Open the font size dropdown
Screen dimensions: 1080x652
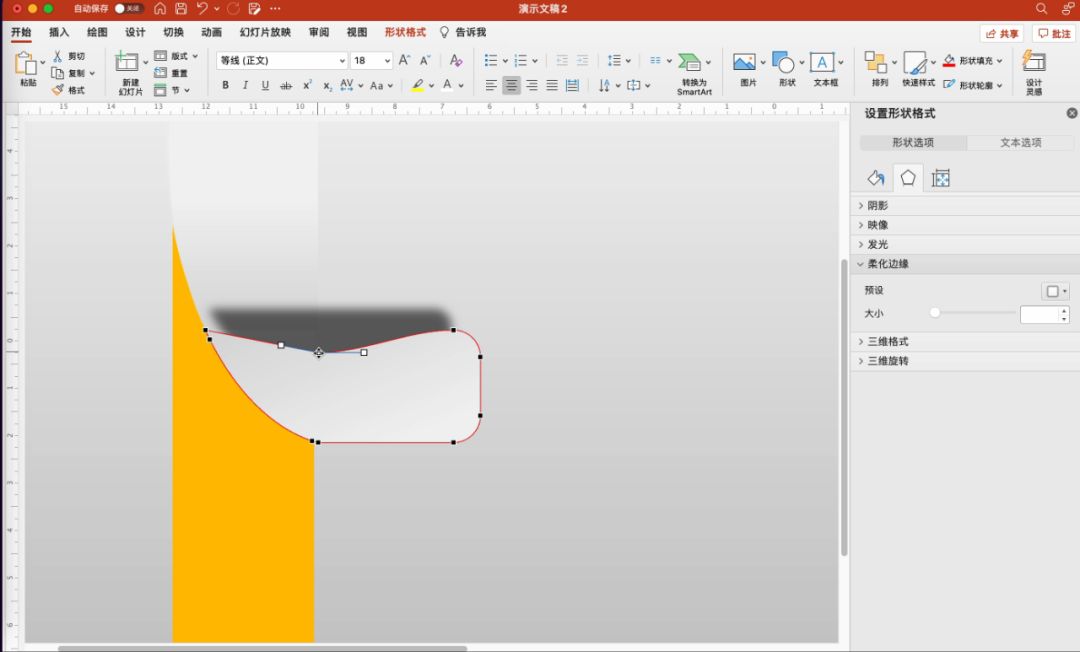tap(387, 61)
